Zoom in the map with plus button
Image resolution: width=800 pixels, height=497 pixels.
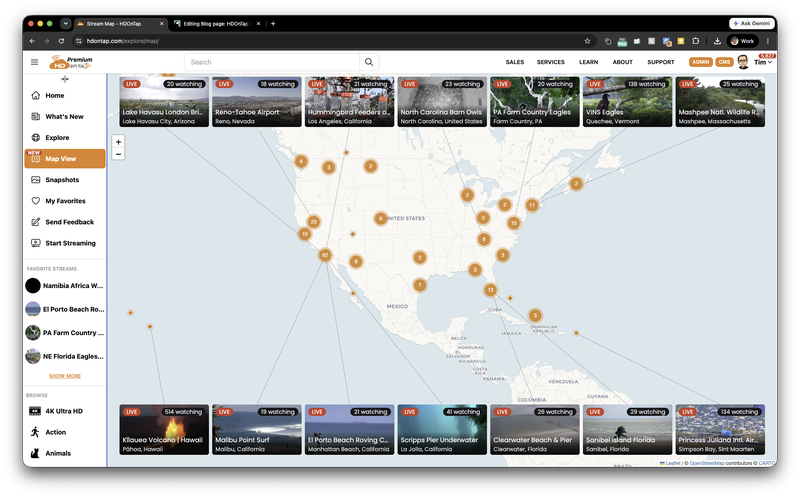pyautogui.click(x=118, y=142)
